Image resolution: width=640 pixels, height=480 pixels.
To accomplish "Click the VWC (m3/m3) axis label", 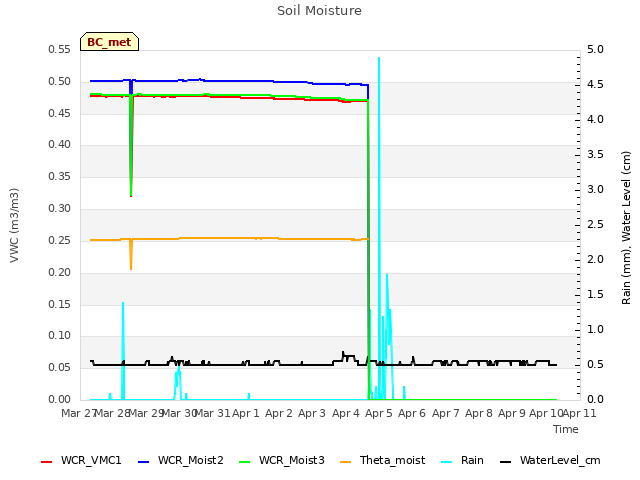I will pyautogui.click(x=14, y=225).
